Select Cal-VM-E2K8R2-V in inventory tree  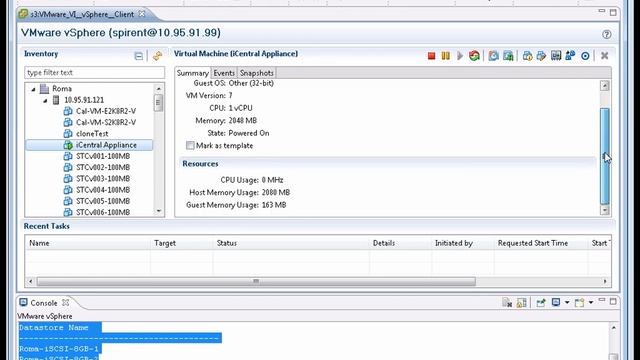coord(106,111)
